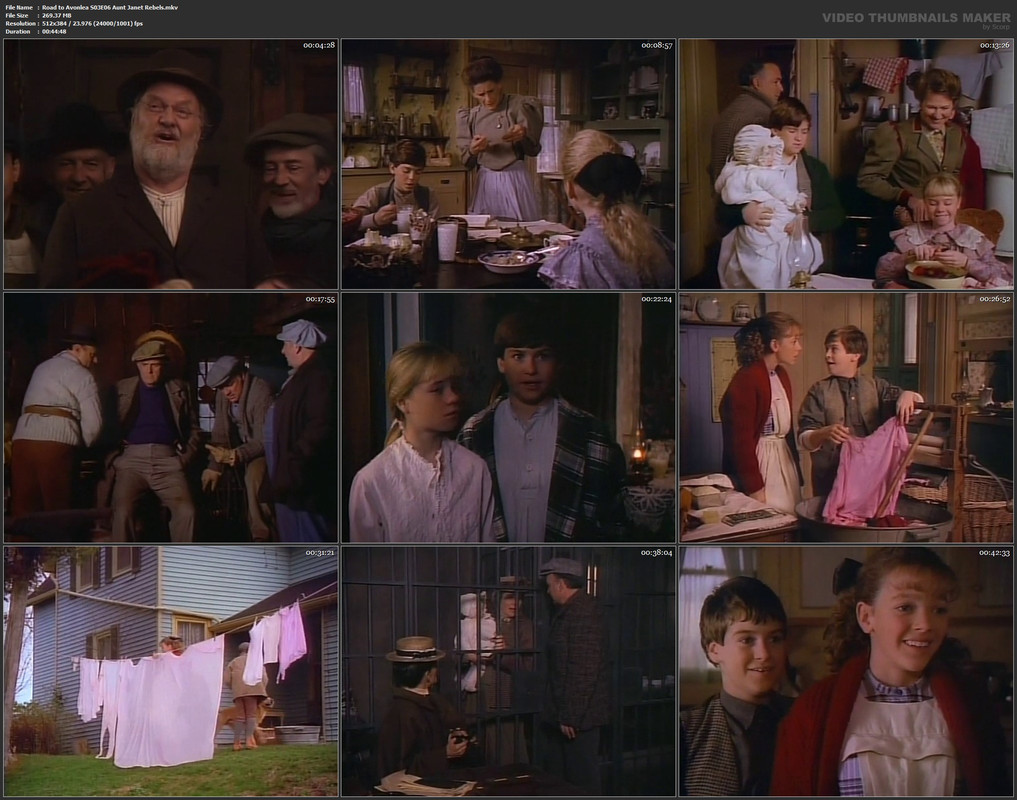Viewport: 1017px width, 800px height.
Task: Click the 00:22:24 timestamp label
Action: (656, 299)
